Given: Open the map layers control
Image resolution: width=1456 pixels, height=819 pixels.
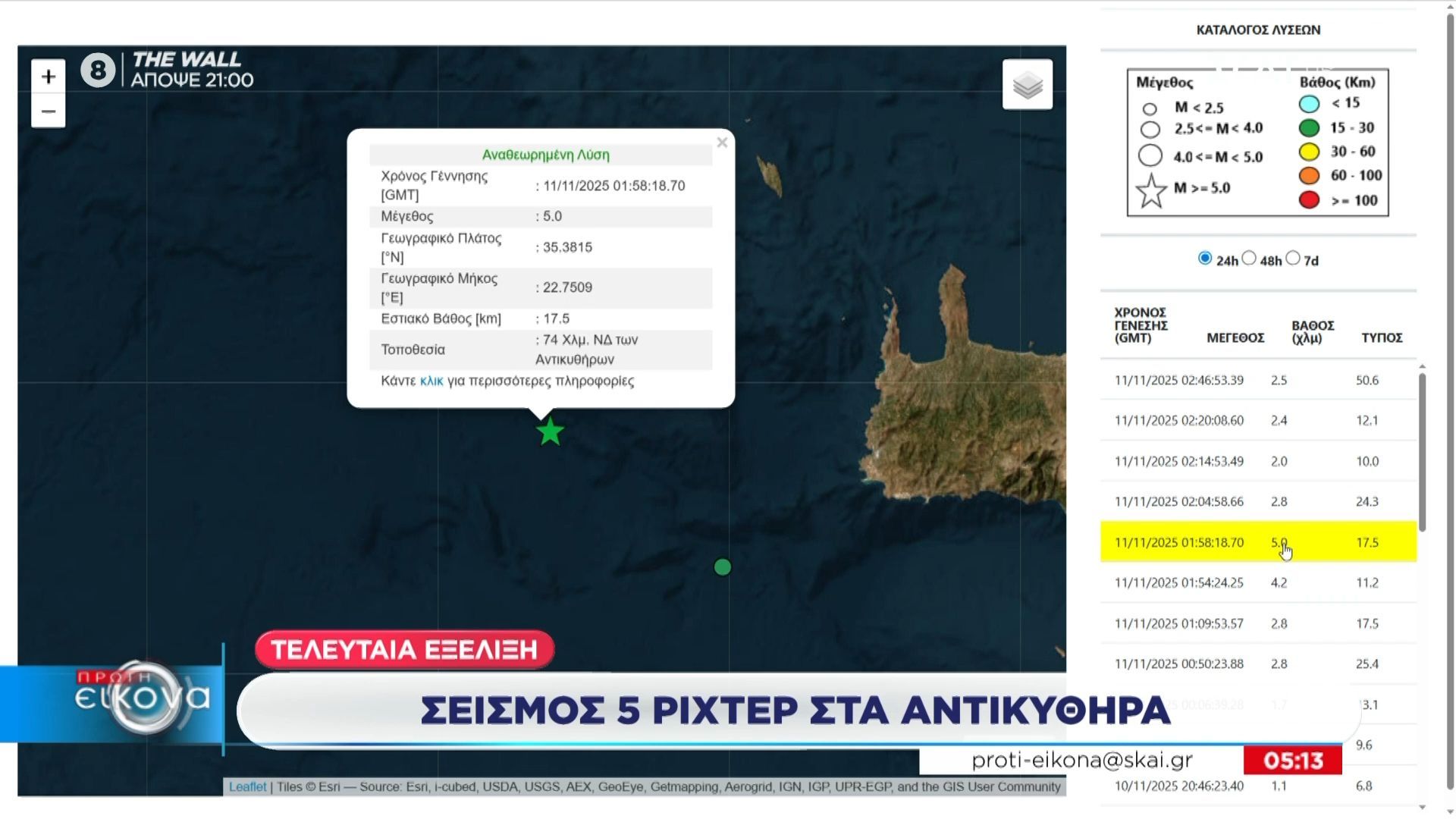Looking at the screenshot, I should (1027, 85).
